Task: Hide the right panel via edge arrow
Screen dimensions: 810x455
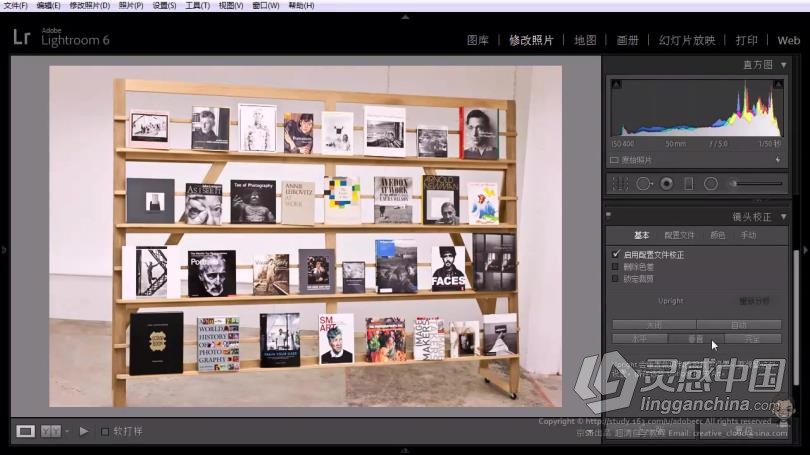Action: tap(805, 250)
